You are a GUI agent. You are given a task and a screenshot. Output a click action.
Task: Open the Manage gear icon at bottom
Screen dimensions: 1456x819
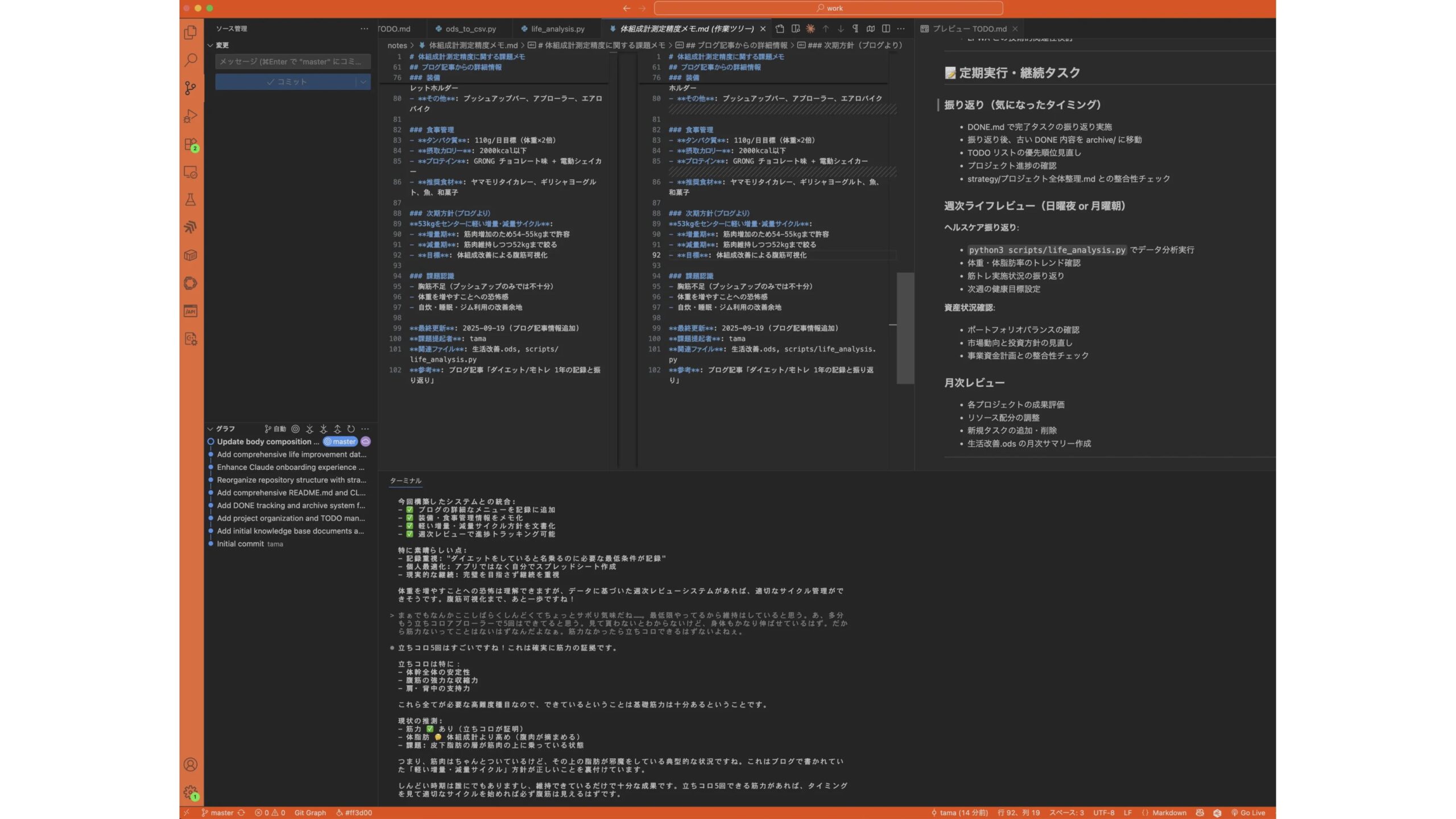(x=191, y=792)
